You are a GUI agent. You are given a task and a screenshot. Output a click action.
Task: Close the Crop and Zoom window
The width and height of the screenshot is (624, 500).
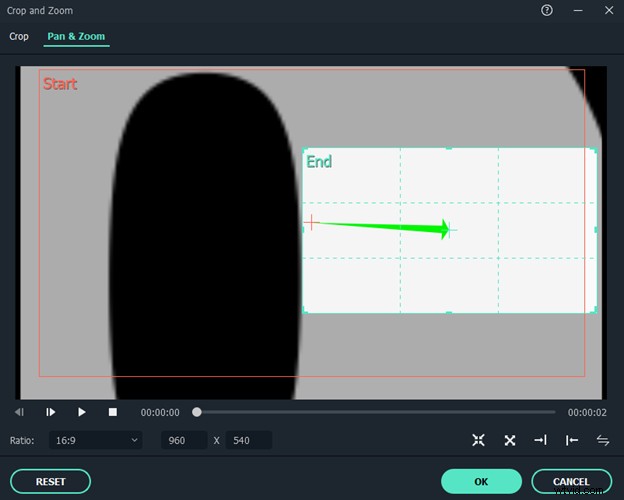click(x=609, y=10)
